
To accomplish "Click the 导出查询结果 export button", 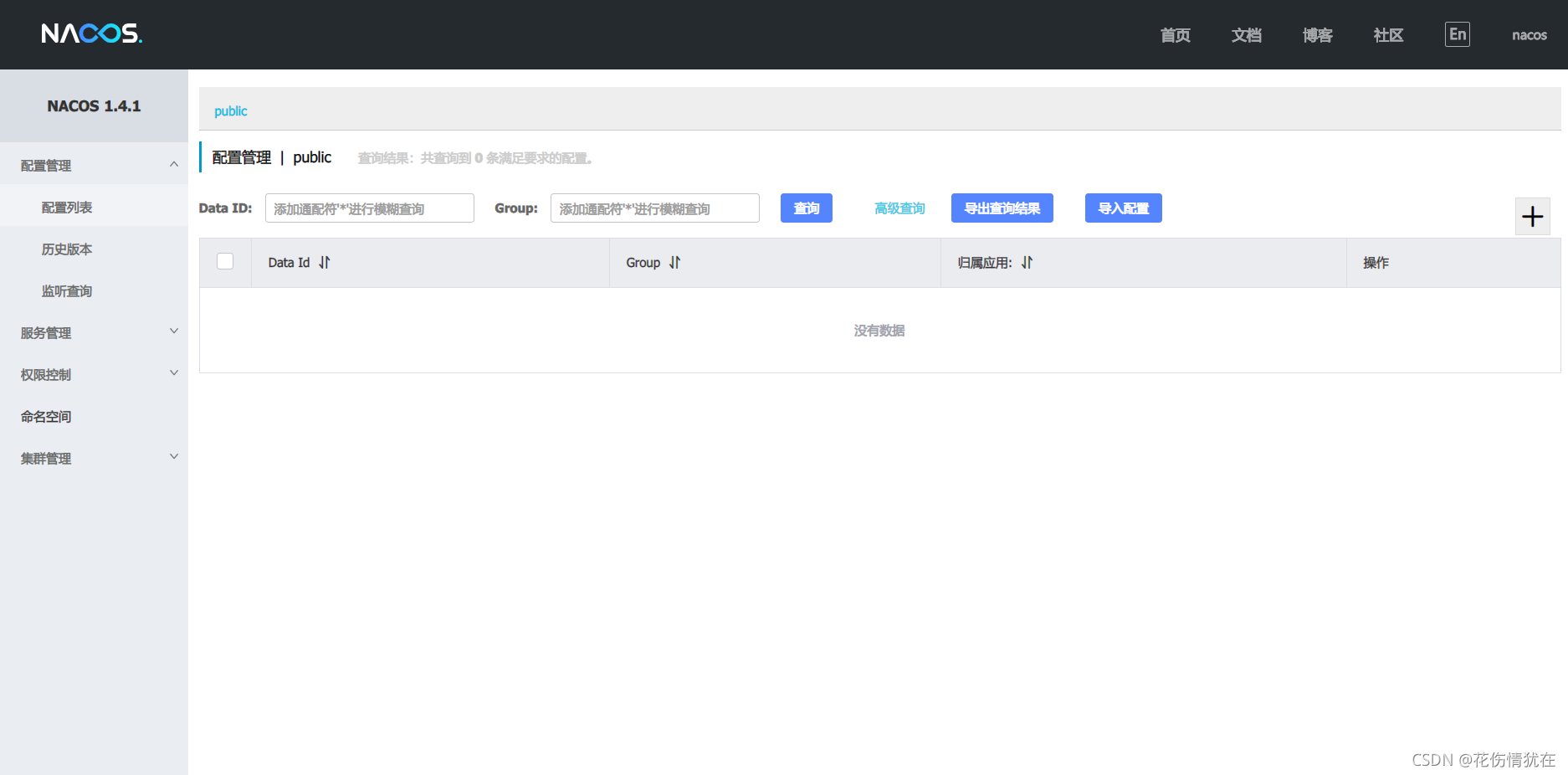I will click(x=1002, y=208).
